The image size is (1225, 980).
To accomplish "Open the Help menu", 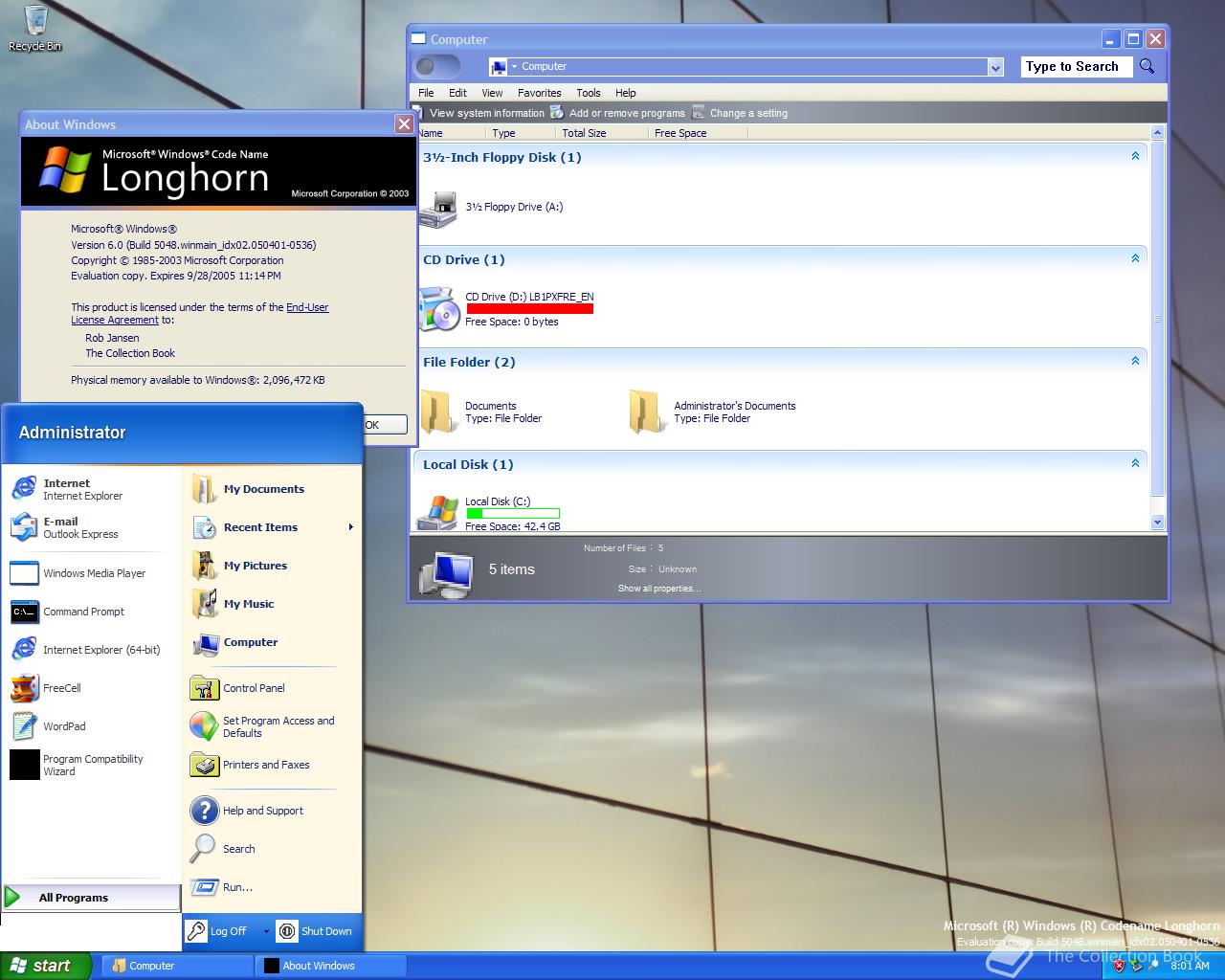I will pos(626,93).
